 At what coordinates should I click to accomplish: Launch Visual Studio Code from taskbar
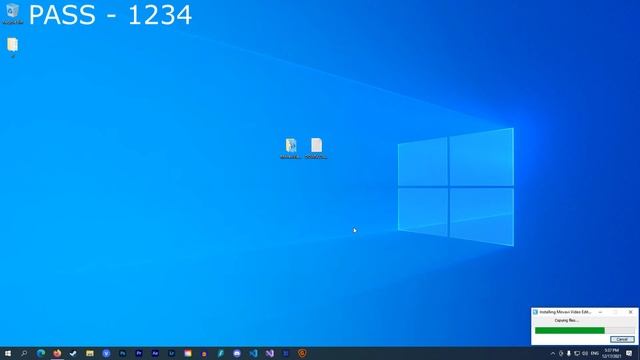[253, 353]
